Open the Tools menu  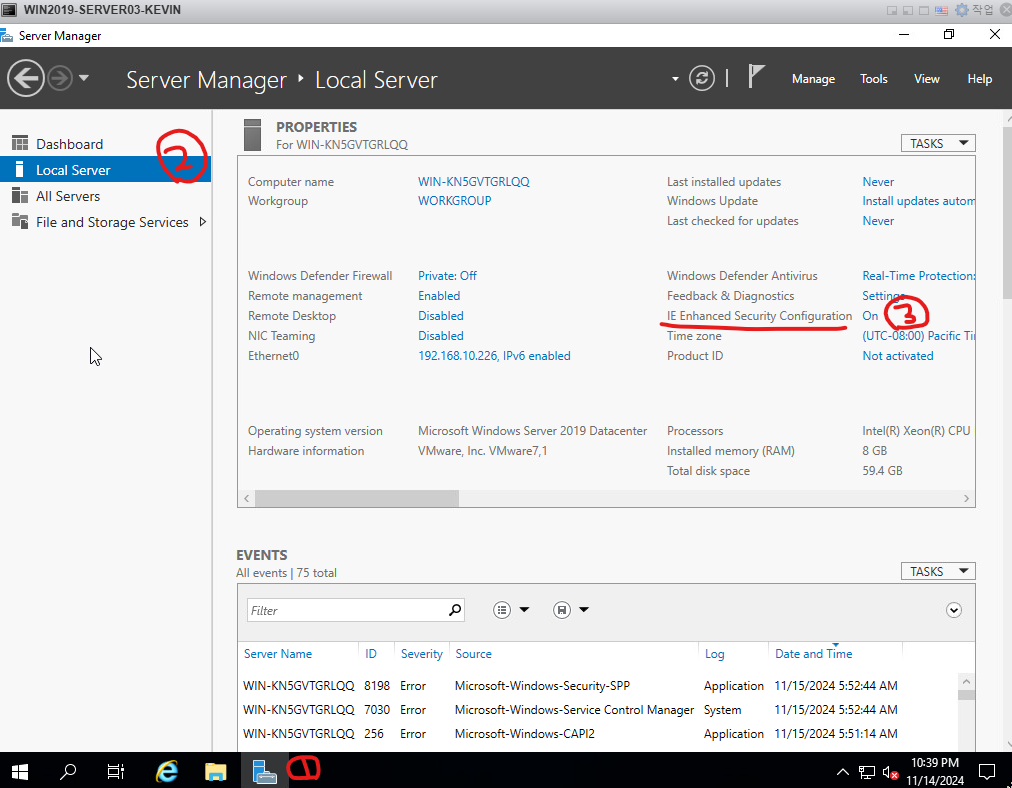[873, 79]
